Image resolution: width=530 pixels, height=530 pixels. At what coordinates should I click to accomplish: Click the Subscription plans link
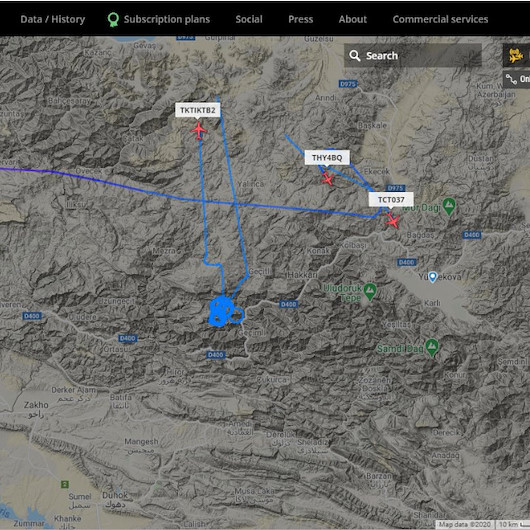[x=167, y=19]
